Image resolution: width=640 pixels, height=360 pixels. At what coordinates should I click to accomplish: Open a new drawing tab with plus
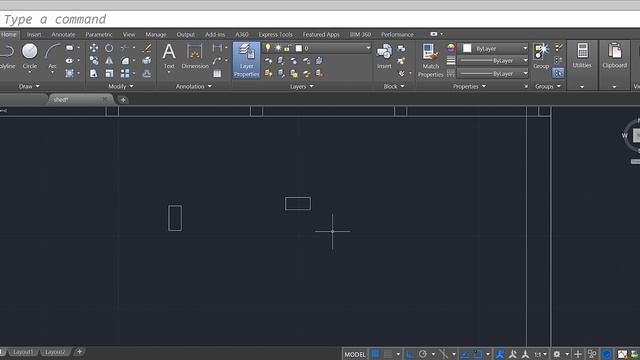point(123,100)
